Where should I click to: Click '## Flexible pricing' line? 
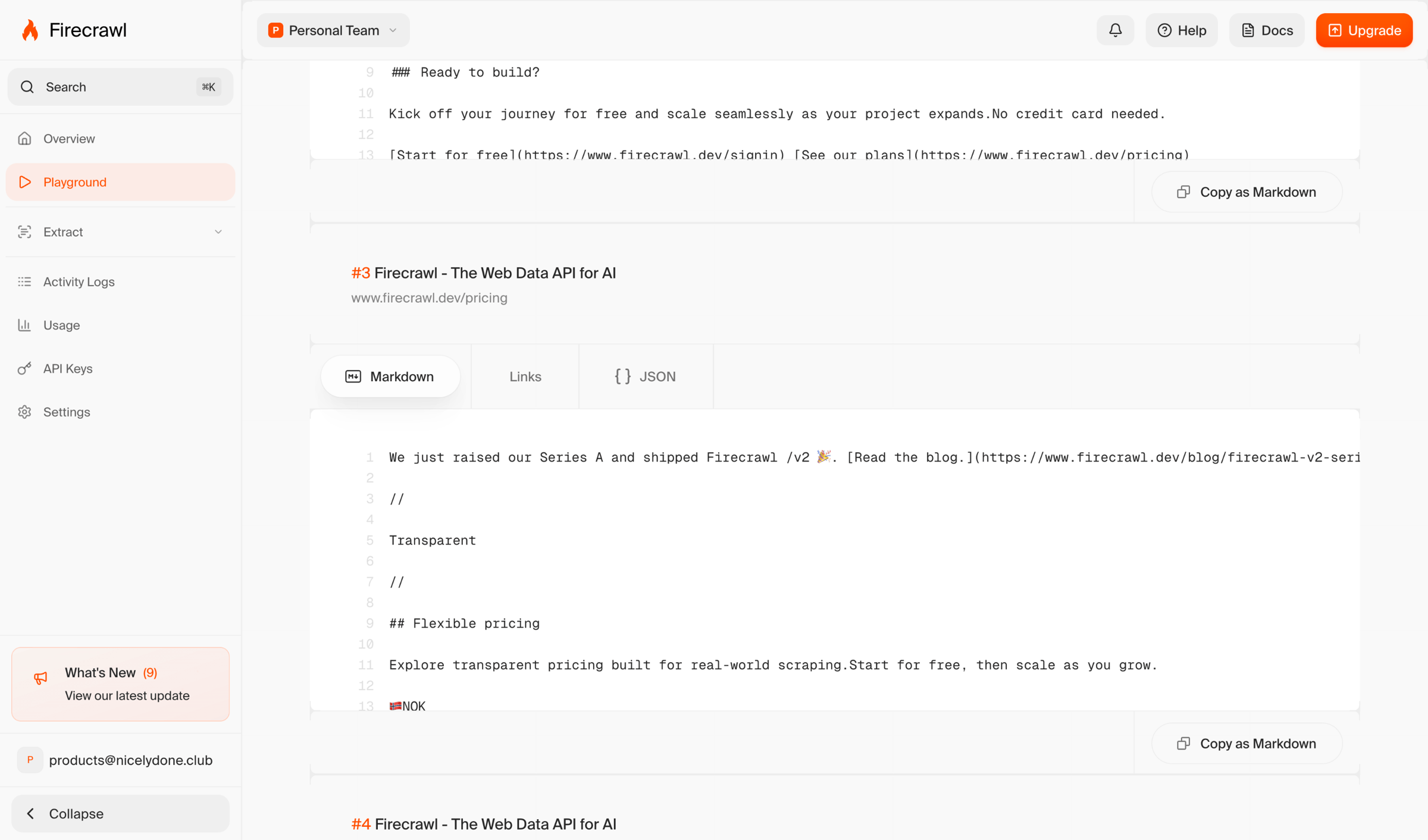click(464, 623)
